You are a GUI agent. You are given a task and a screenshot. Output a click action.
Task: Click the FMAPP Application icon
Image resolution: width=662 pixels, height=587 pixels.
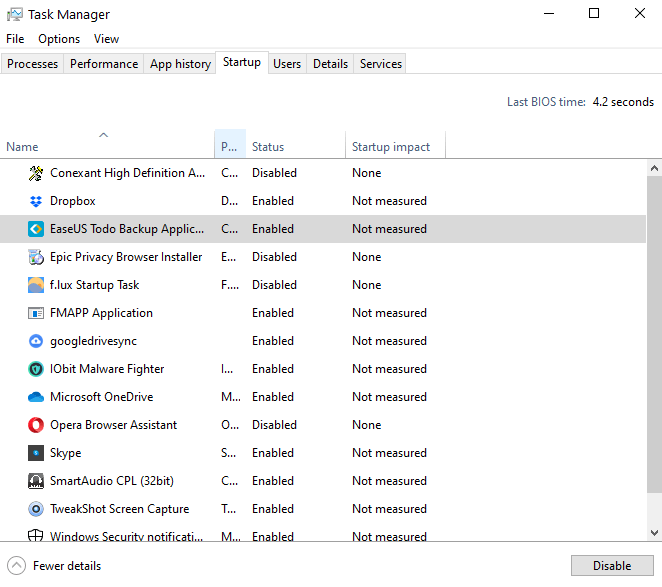[x=36, y=313]
